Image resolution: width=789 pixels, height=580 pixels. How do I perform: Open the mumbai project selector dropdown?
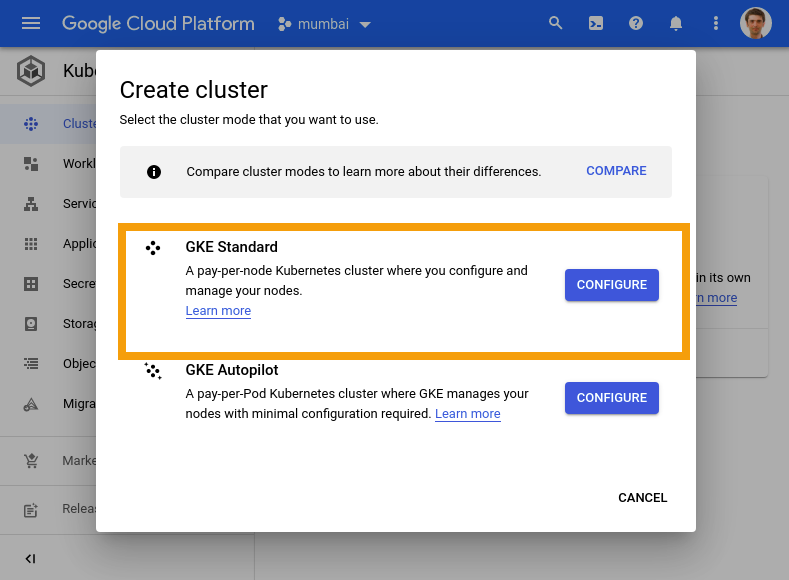pos(325,24)
